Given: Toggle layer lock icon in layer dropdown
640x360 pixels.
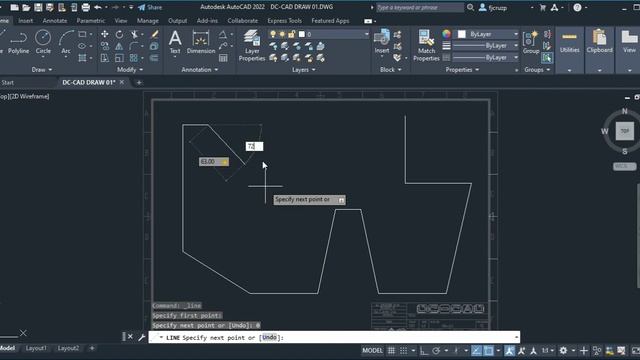Looking at the screenshot, I should 291,34.
